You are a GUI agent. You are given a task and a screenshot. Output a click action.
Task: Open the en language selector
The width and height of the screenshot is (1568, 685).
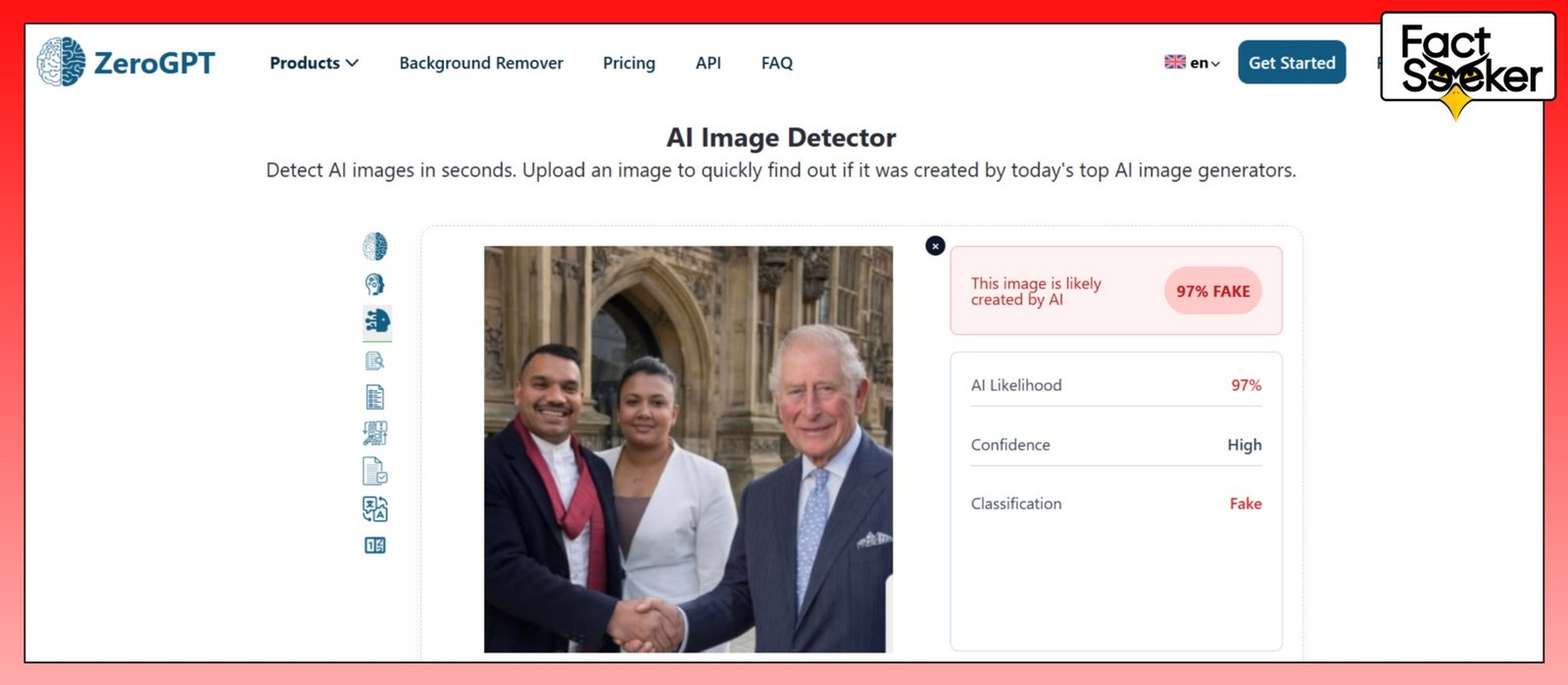(x=1193, y=63)
